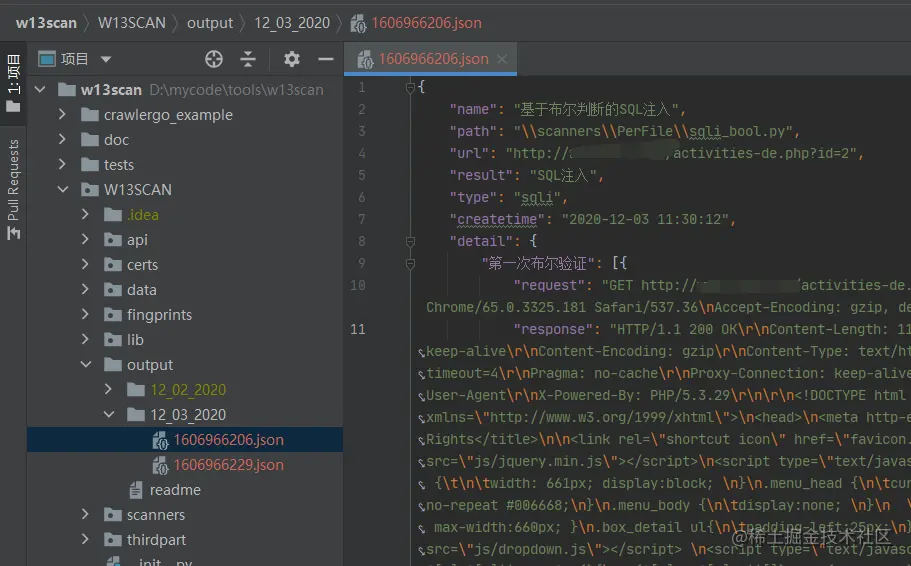Click the doc folder icon
The height and width of the screenshot is (566, 911).
click(89, 139)
